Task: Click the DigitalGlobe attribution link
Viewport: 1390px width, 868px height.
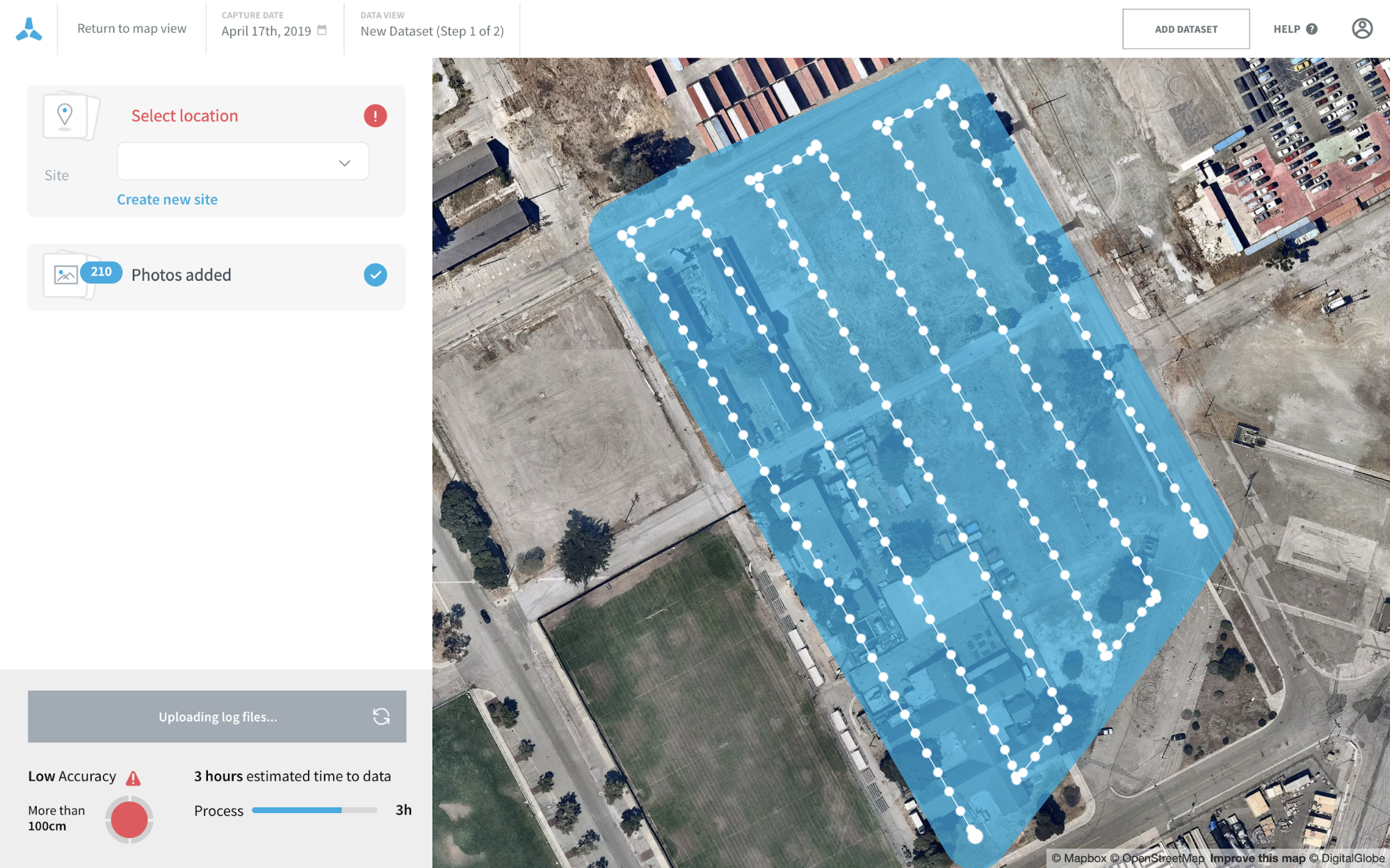Action: pyautogui.click(x=1347, y=858)
